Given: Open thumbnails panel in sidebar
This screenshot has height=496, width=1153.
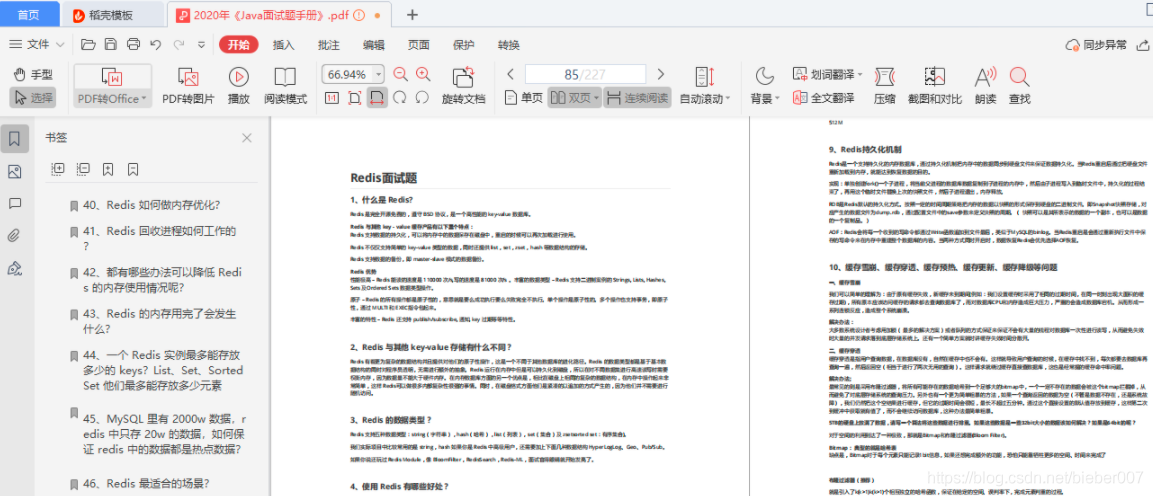Looking at the screenshot, I should [14, 171].
